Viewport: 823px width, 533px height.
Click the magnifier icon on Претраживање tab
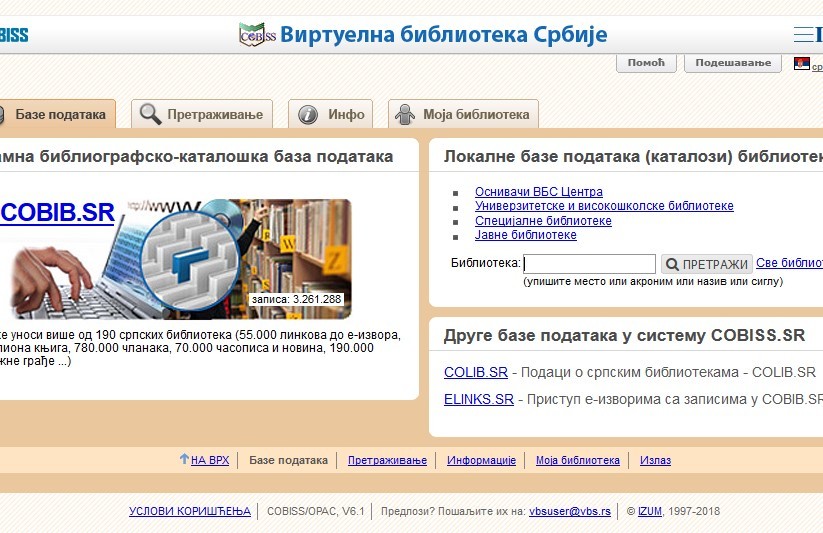pos(150,114)
